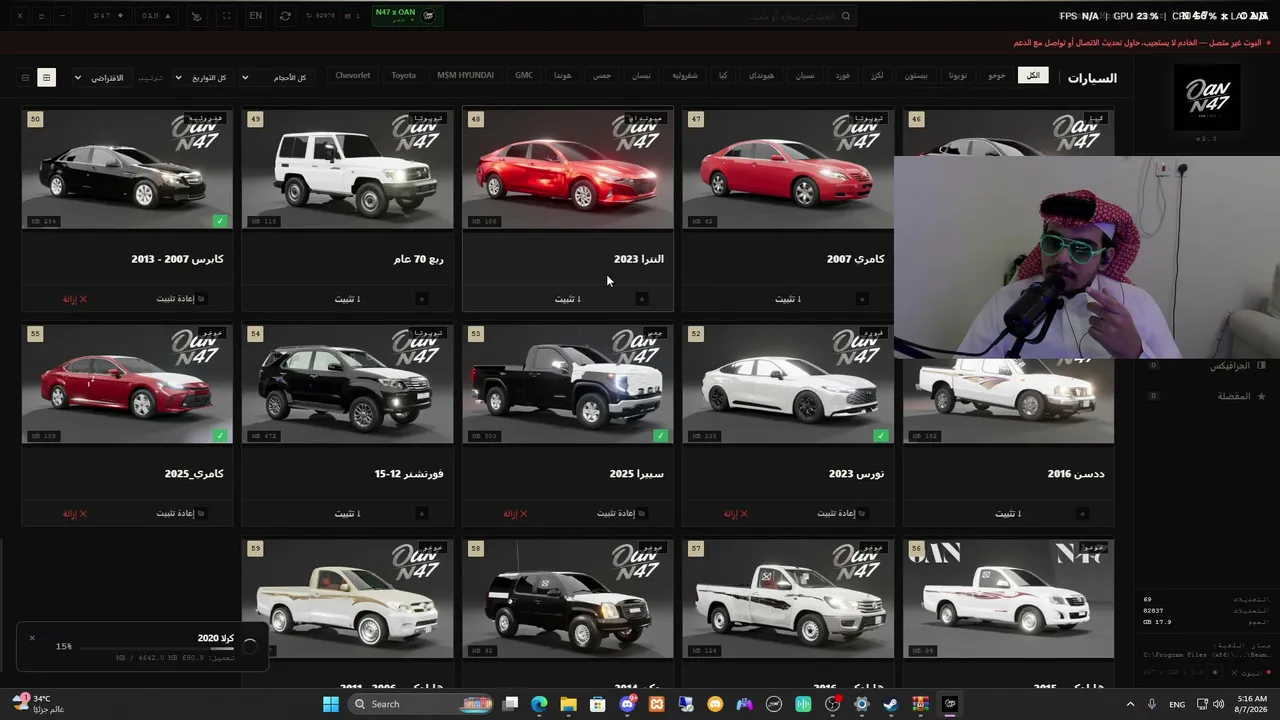Open Steam from the taskbar
This screenshot has width=1280, height=720.
[891, 704]
